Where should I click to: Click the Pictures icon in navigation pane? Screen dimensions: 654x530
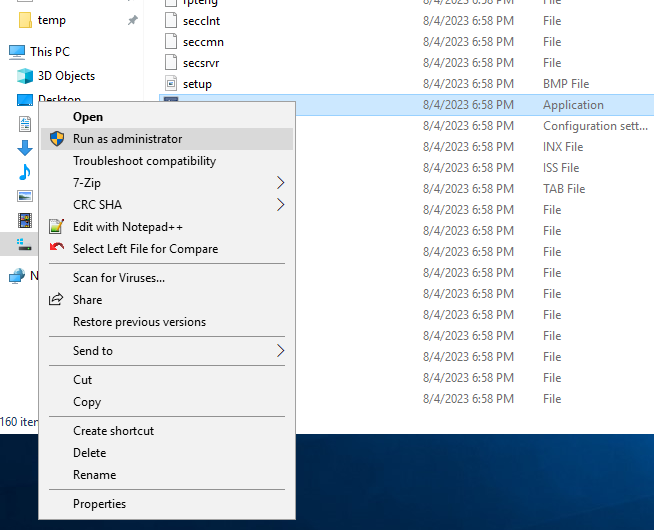[25, 196]
